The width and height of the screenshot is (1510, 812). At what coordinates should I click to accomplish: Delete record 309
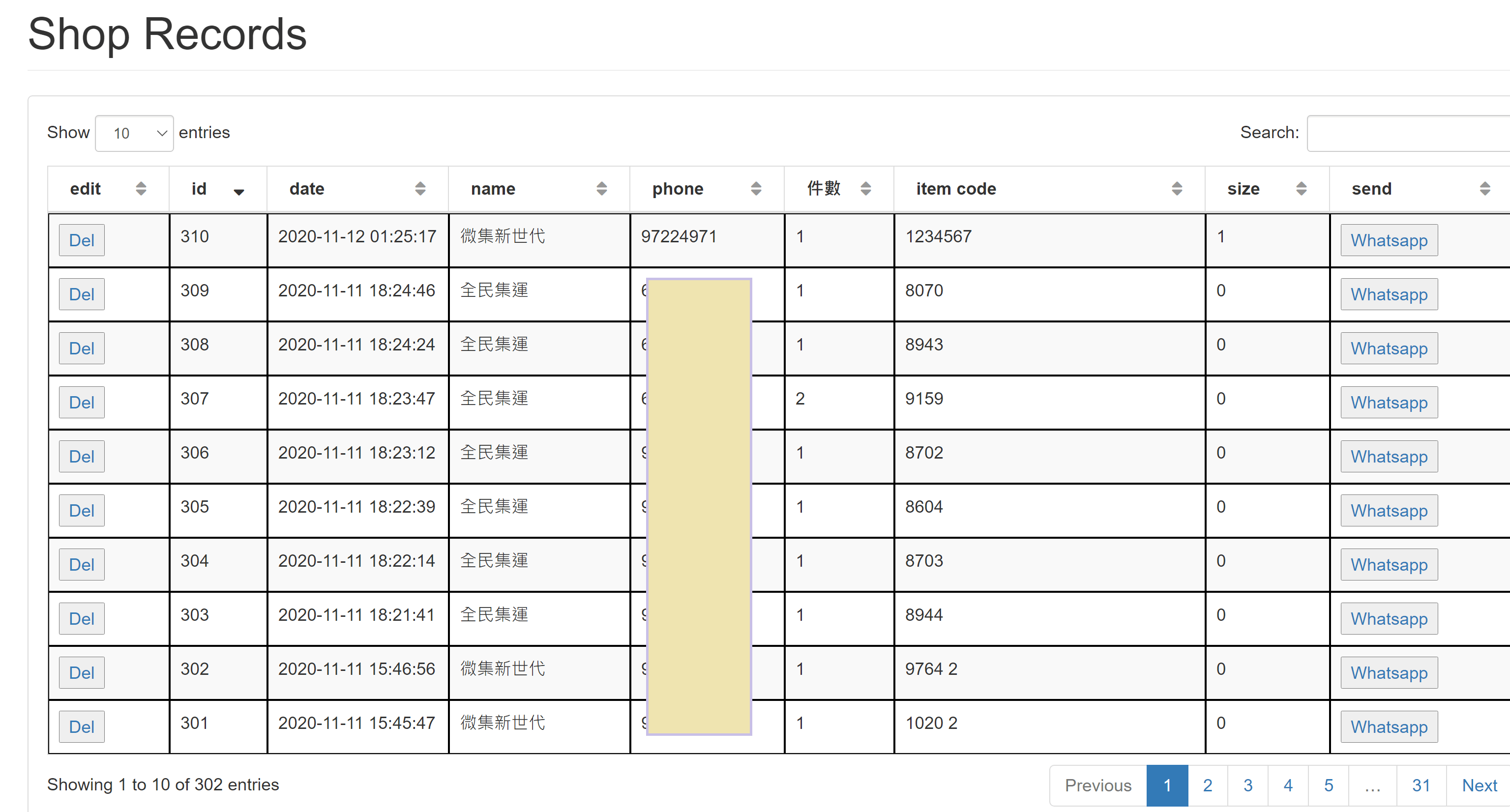tap(82, 294)
